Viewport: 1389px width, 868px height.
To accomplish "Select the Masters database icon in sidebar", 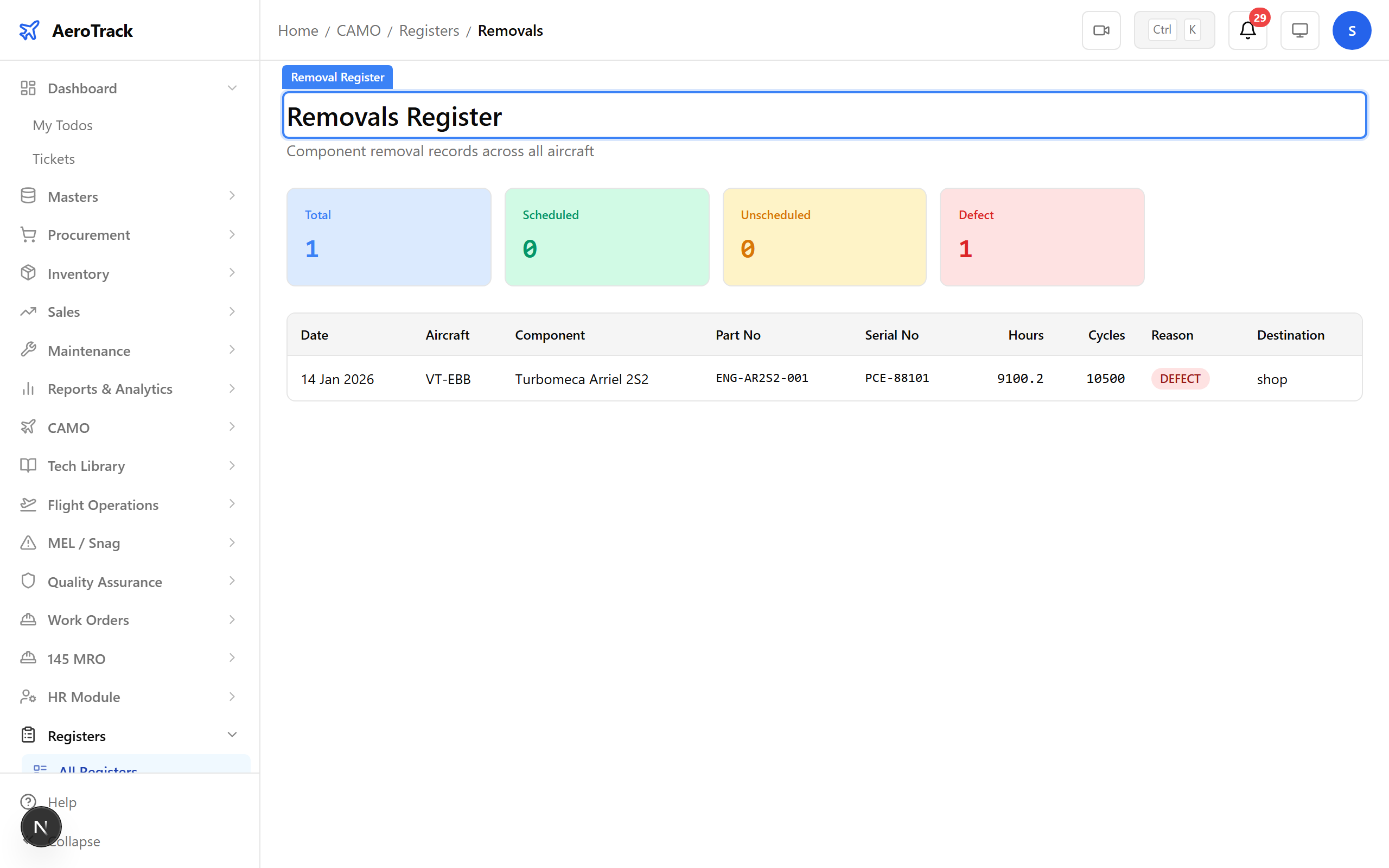I will pyautogui.click(x=28, y=196).
